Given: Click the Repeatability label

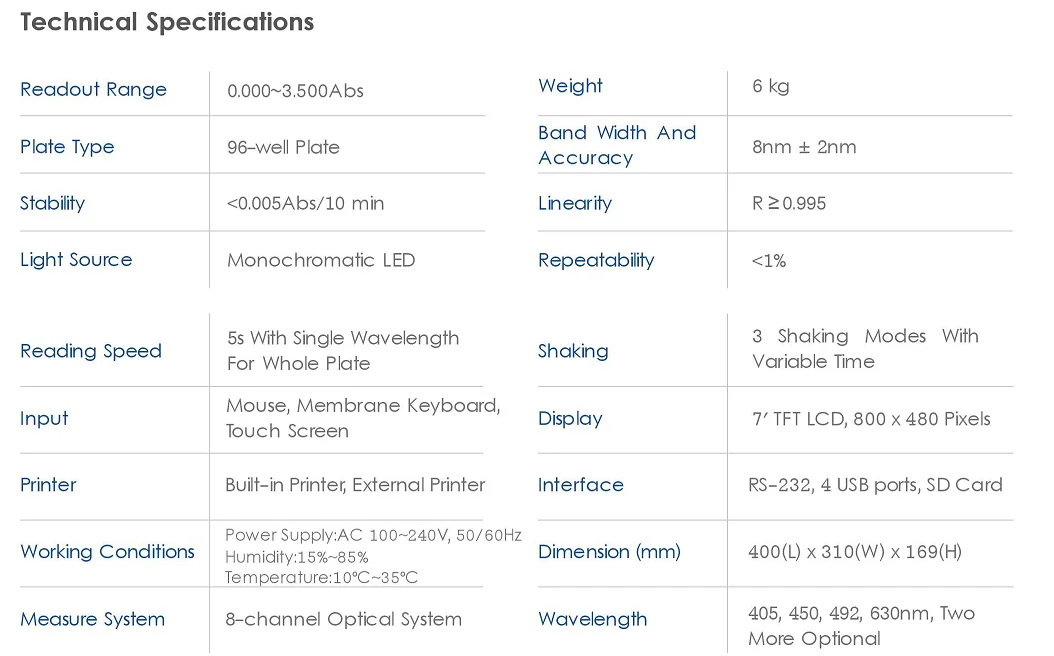Looking at the screenshot, I should pyautogui.click(x=595, y=260).
